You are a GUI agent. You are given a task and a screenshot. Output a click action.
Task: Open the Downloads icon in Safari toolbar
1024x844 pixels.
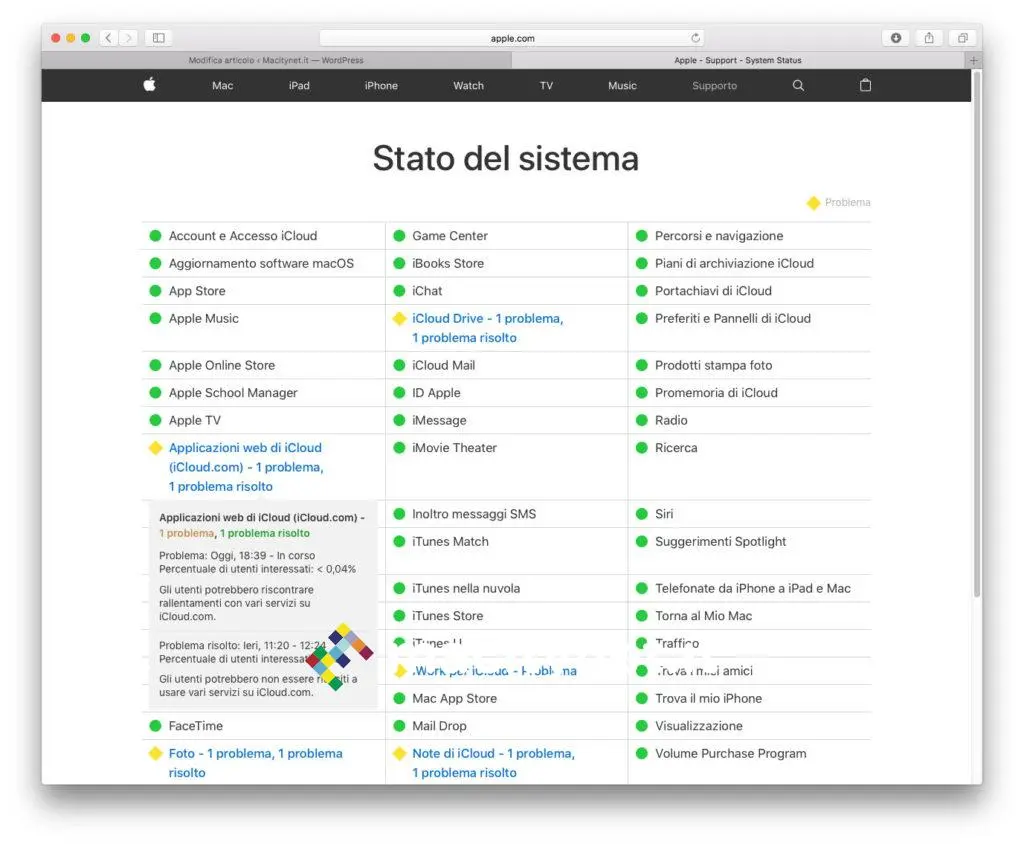(x=896, y=37)
